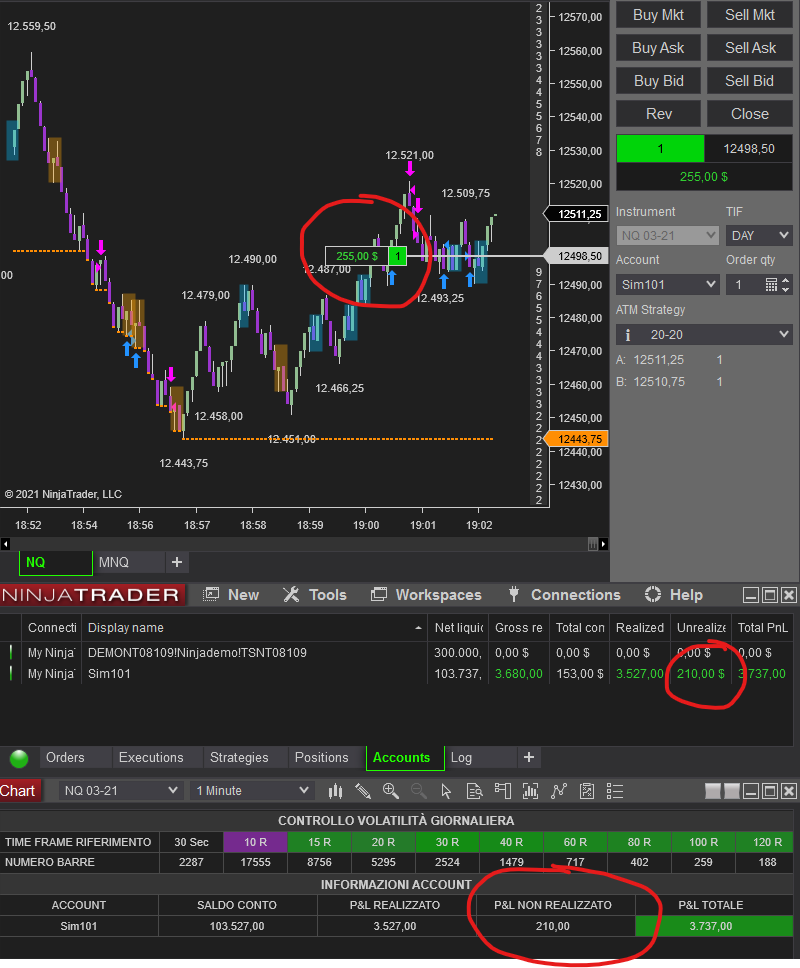Select the drawing tools pencil icon
Viewport: 800px width, 968px height.
click(x=363, y=791)
